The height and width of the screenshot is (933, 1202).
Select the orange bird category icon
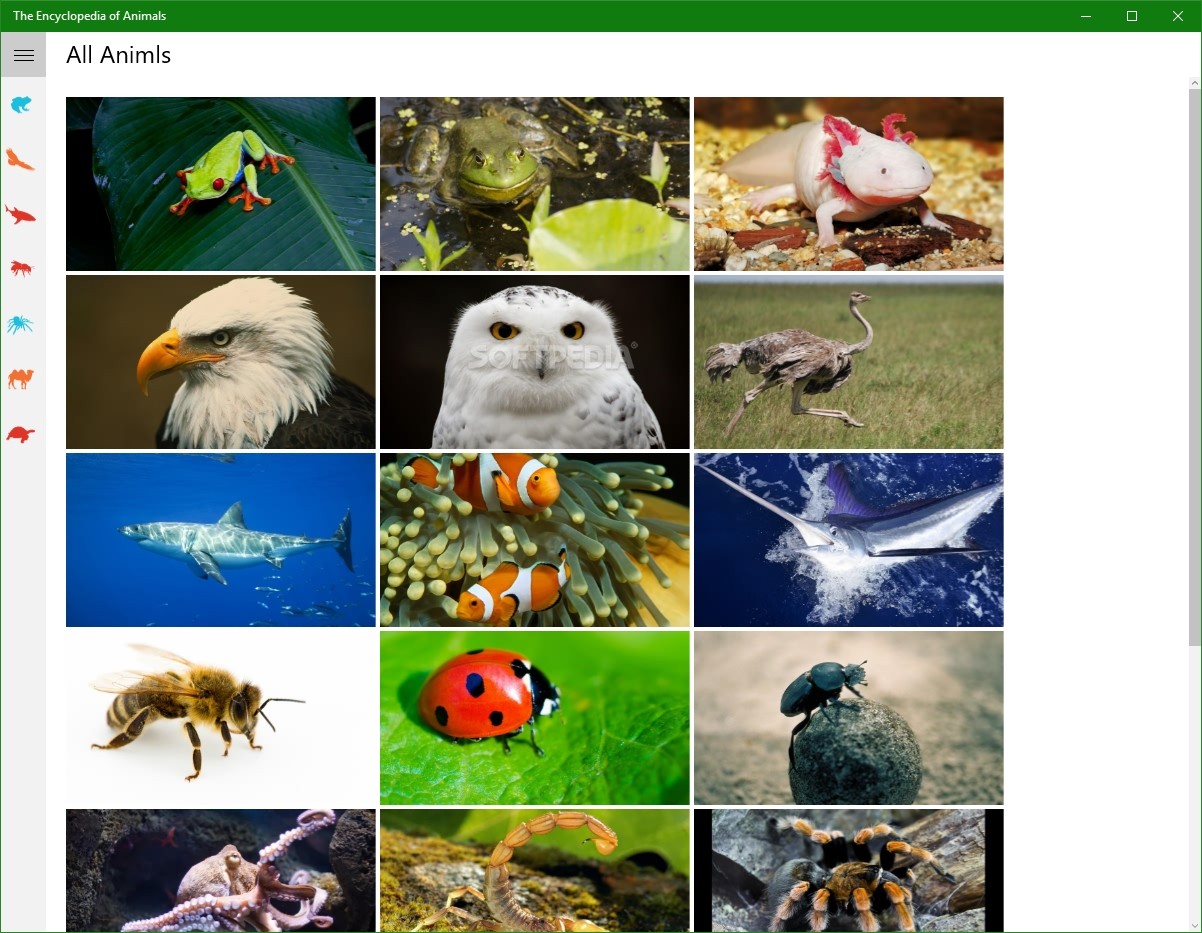pyautogui.click(x=21, y=159)
